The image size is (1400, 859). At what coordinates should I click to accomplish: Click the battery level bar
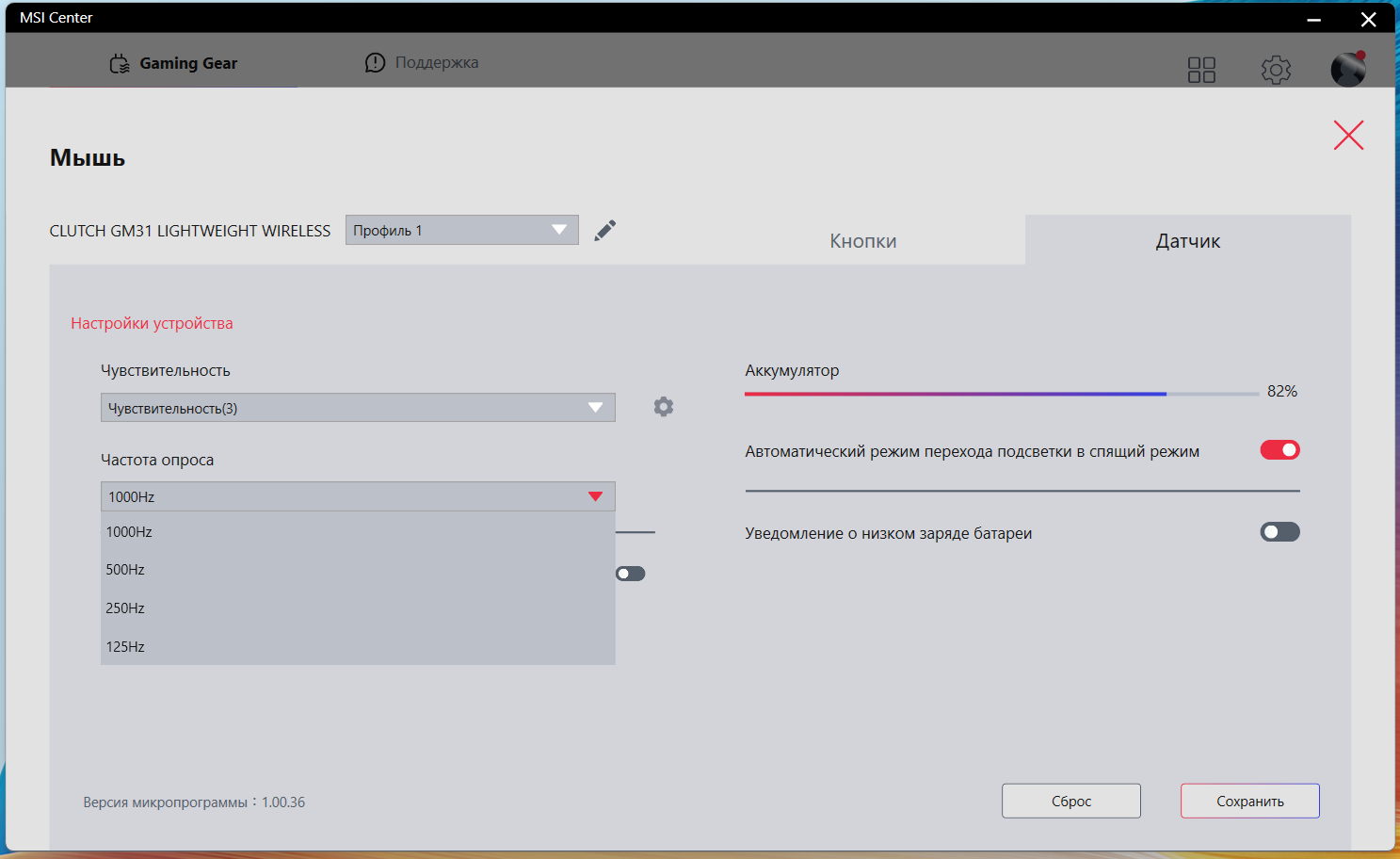coord(1002,394)
